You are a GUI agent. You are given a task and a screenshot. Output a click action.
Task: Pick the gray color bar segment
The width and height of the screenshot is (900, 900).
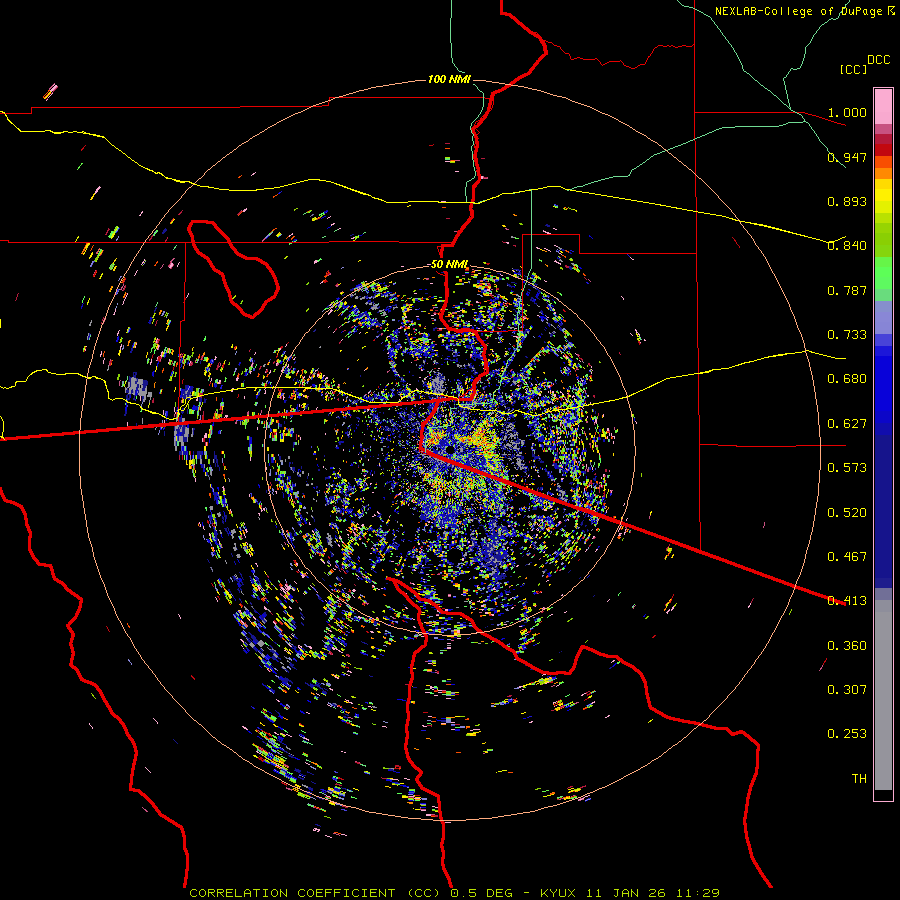click(x=883, y=695)
